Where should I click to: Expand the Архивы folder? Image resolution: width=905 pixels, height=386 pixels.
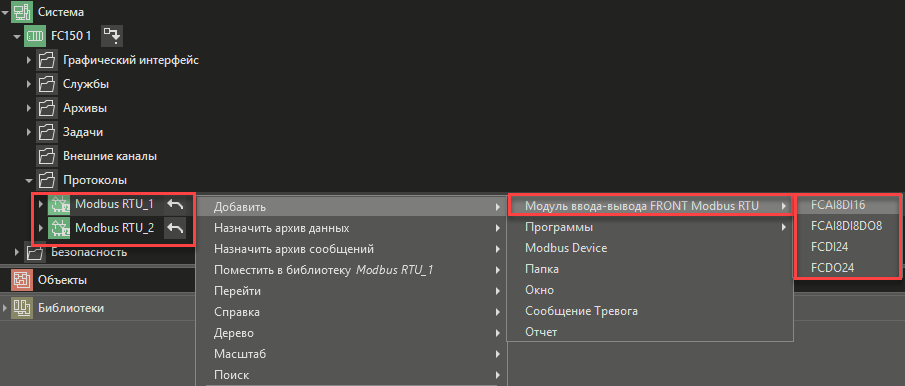pos(29,108)
